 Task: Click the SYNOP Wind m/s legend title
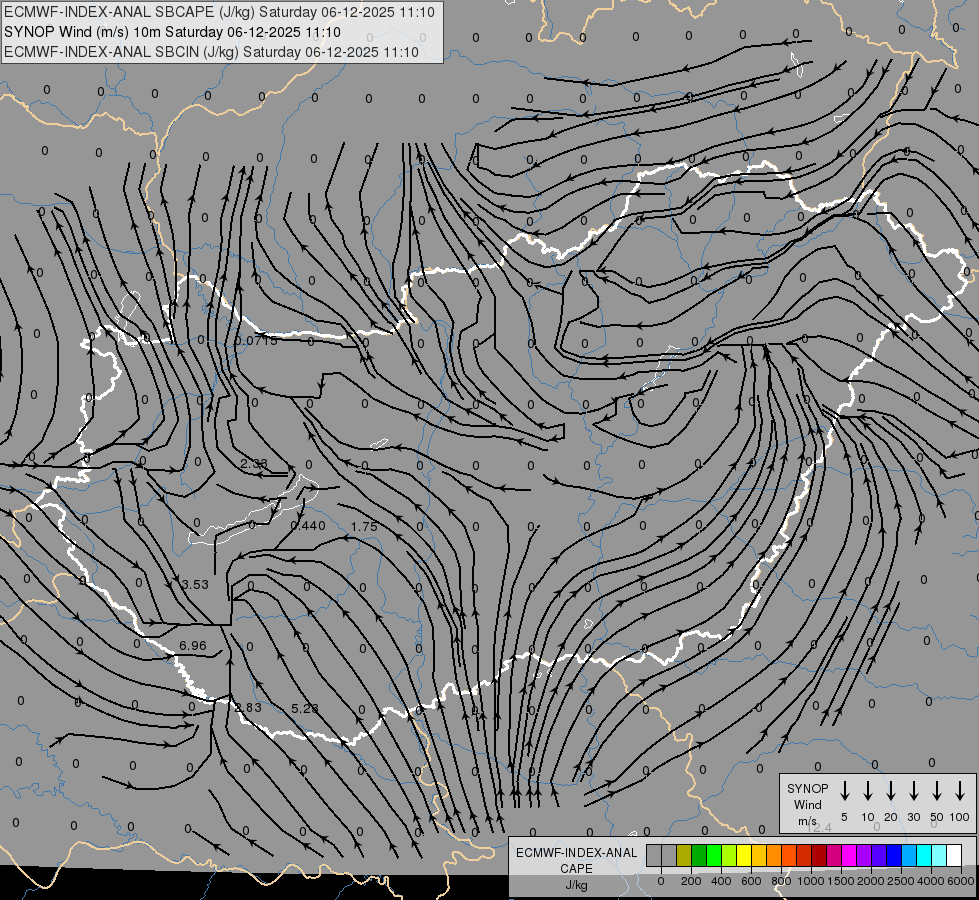[807, 804]
